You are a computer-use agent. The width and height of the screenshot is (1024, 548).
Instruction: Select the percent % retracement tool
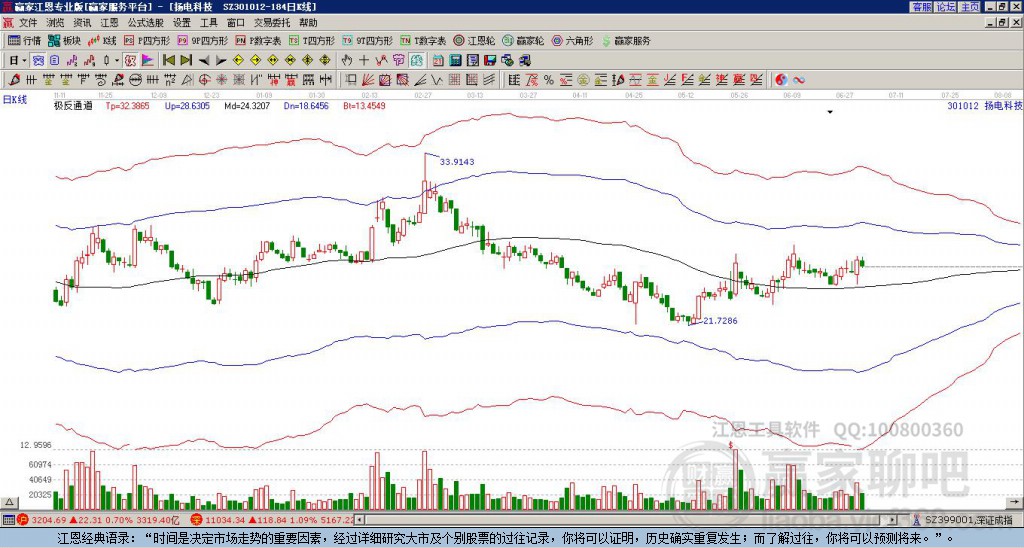pos(549,80)
